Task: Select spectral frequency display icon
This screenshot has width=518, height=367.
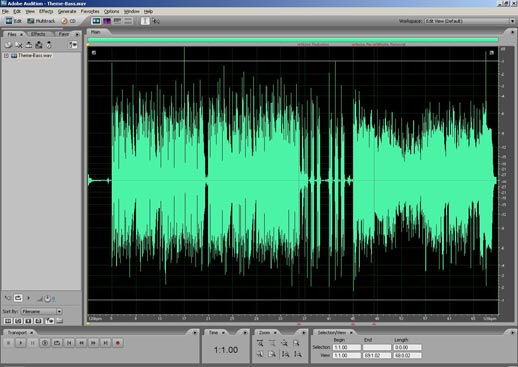Action: [x=107, y=21]
